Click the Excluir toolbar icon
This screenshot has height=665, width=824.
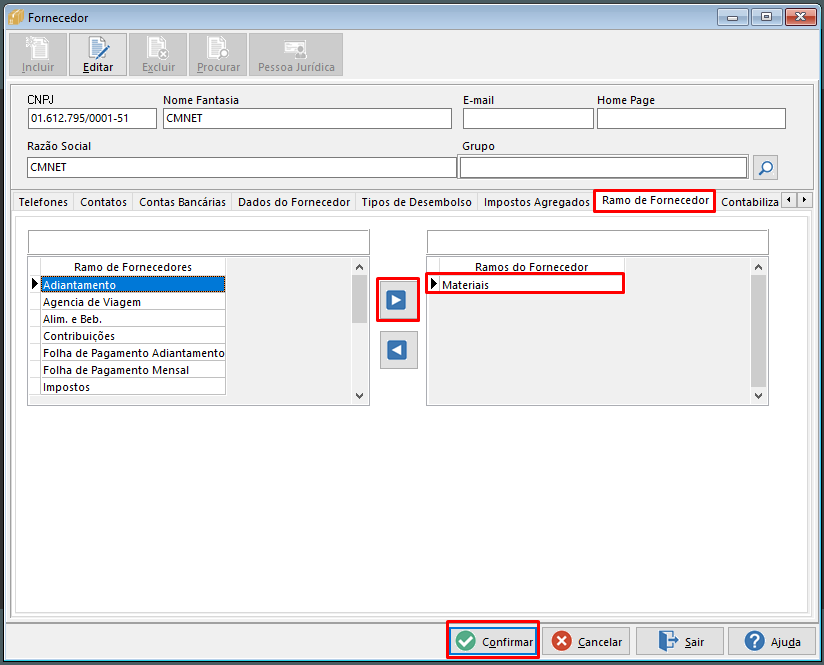click(x=158, y=55)
